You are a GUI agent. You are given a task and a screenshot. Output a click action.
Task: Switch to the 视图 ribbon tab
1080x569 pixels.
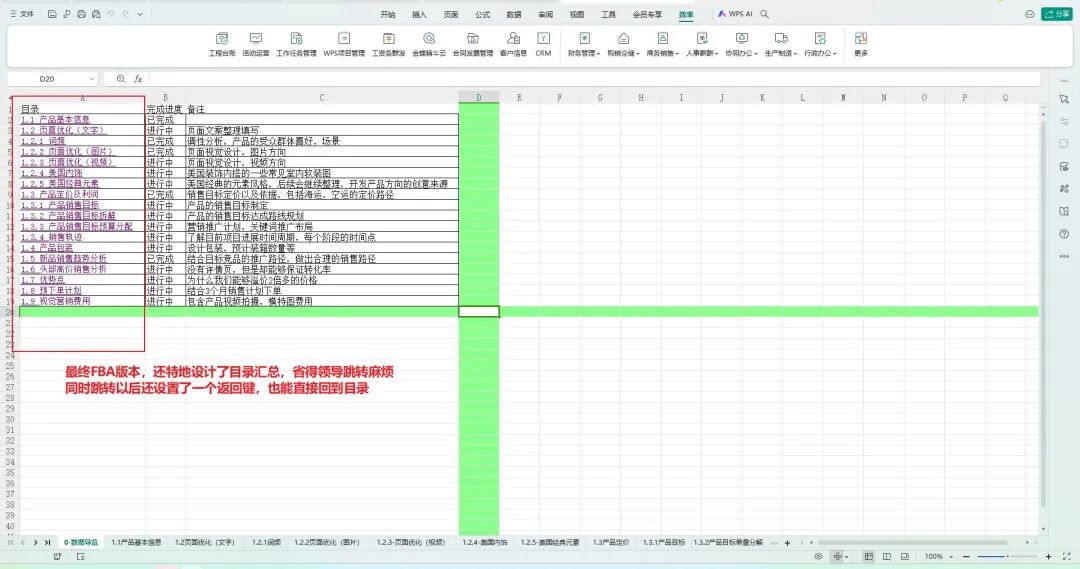(577, 14)
